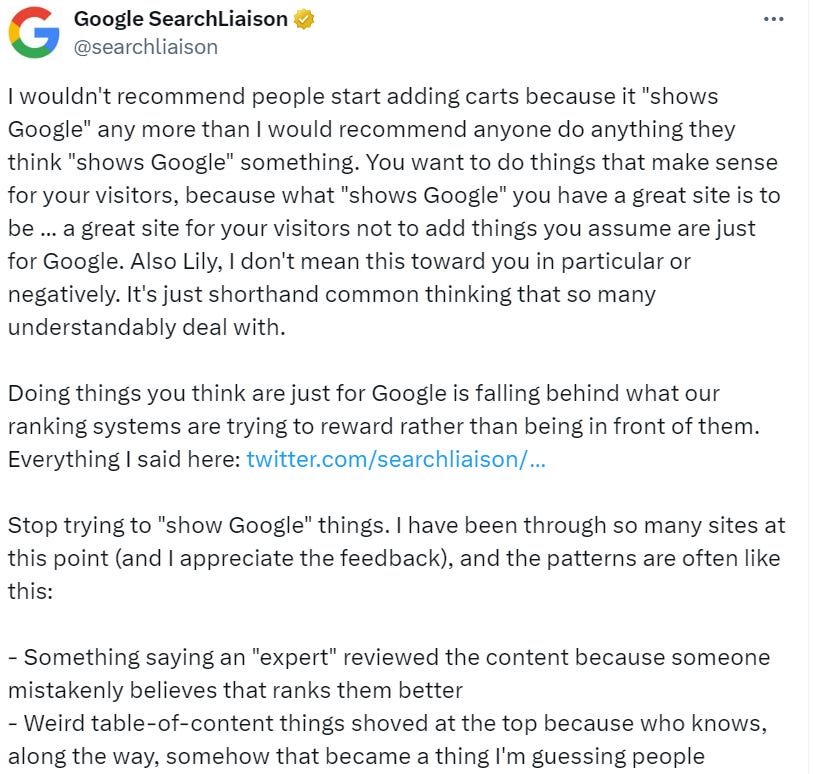Open the @searchliaison handle profile
Screen dimensions: 813x774
tap(146, 46)
